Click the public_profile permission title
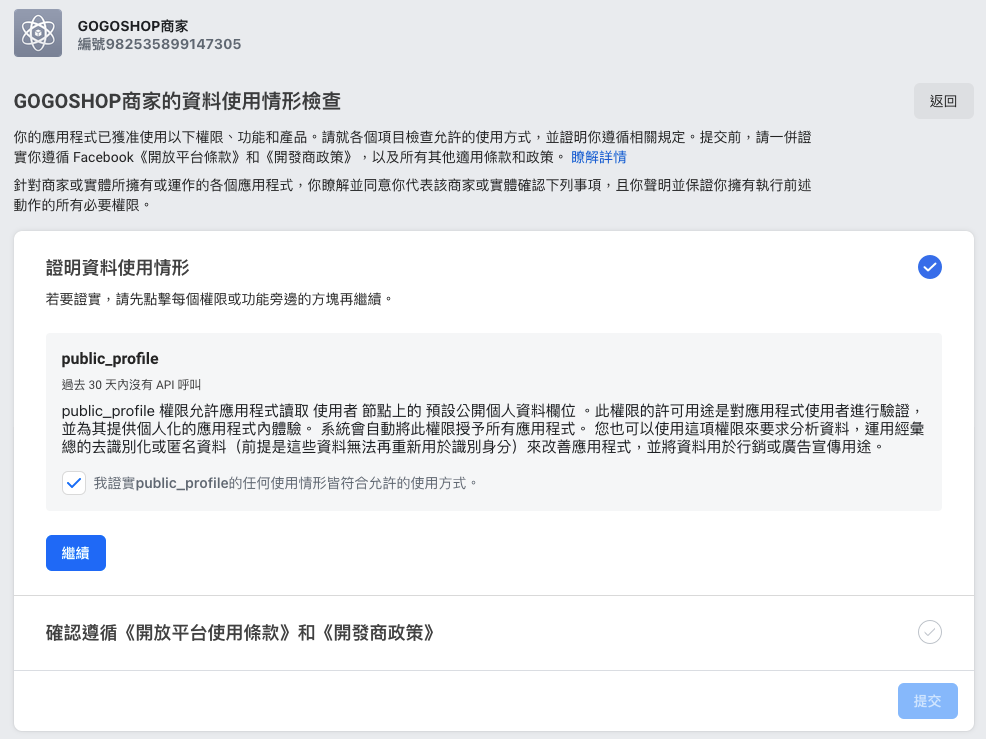 tap(110, 358)
